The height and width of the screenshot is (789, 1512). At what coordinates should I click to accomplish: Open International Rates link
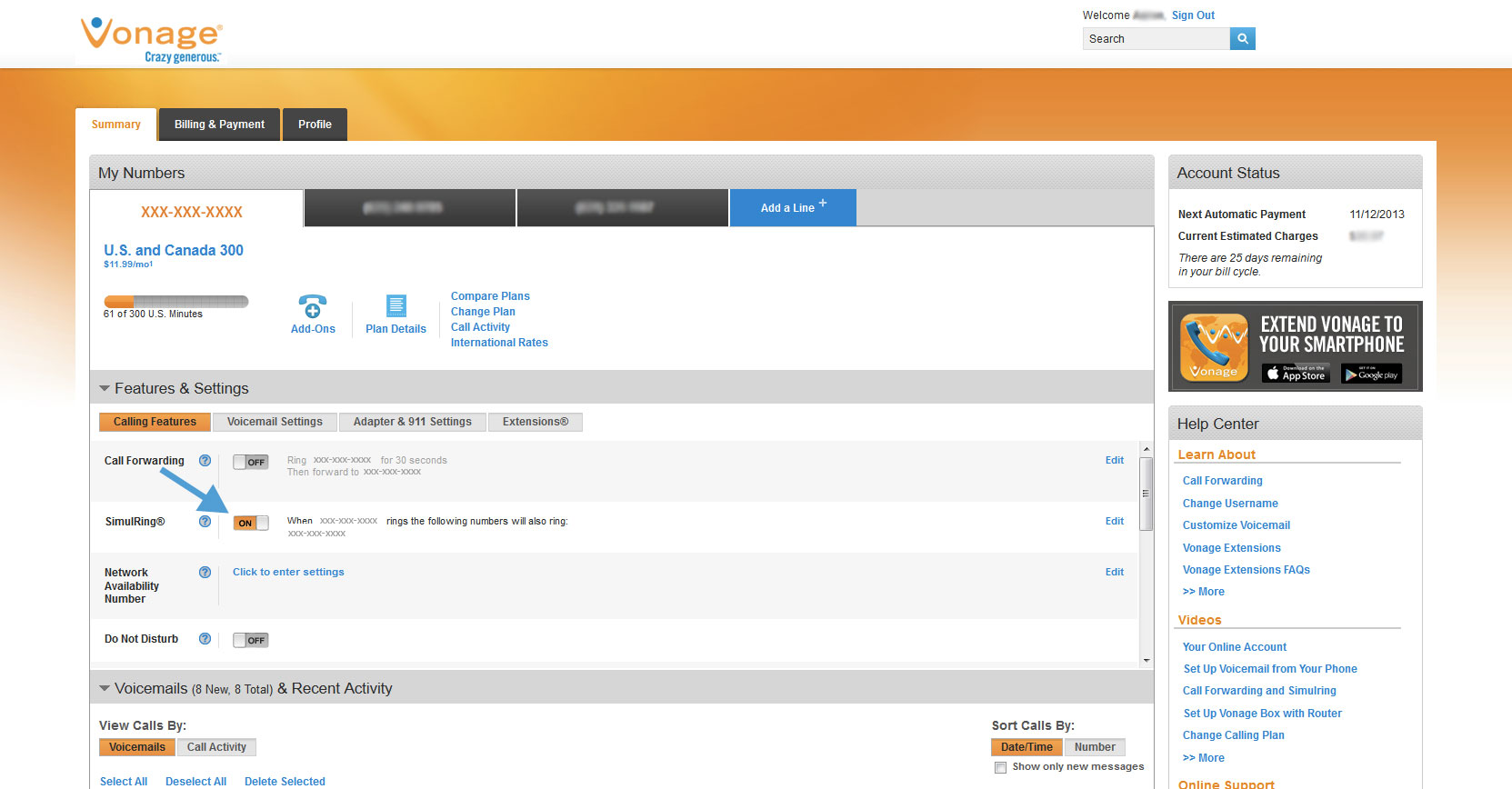pyautogui.click(x=499, y=343)
